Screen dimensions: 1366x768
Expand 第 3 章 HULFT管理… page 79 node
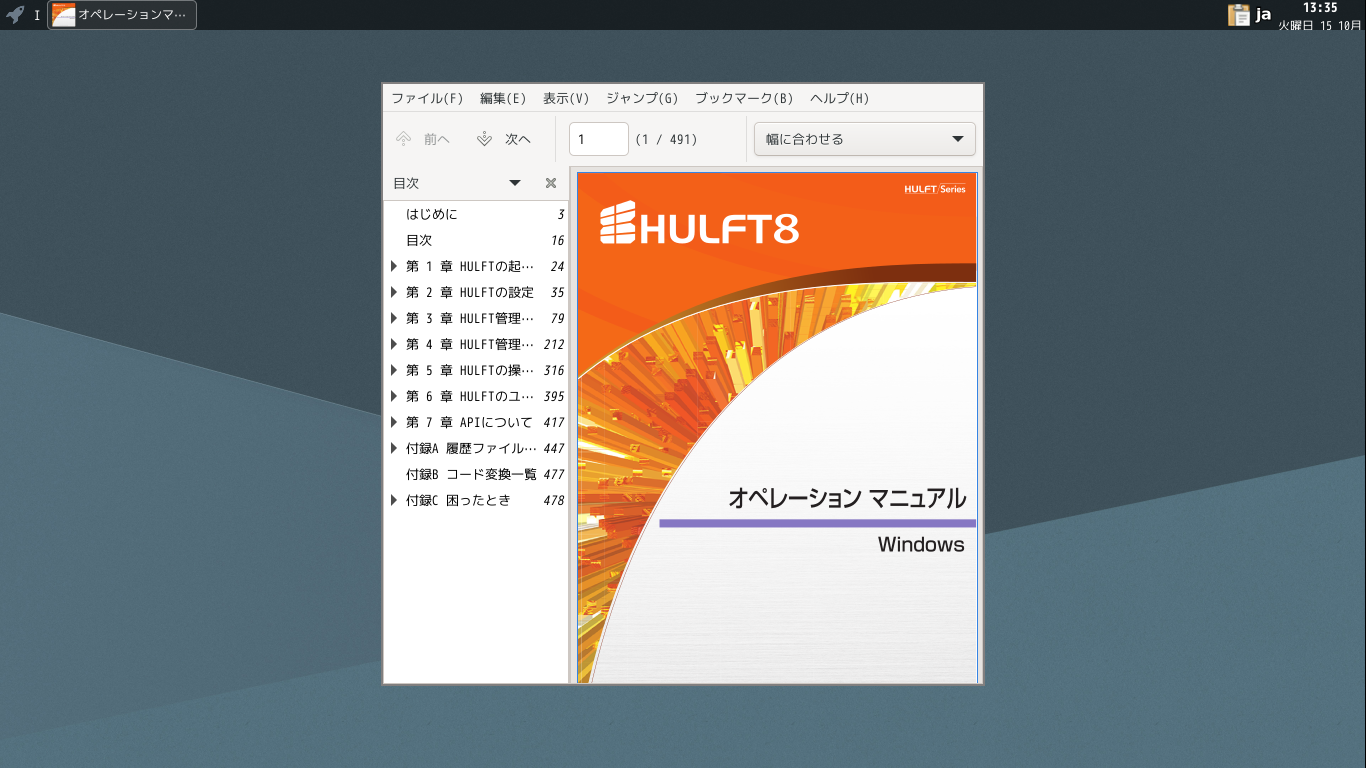tap(394, 318)
